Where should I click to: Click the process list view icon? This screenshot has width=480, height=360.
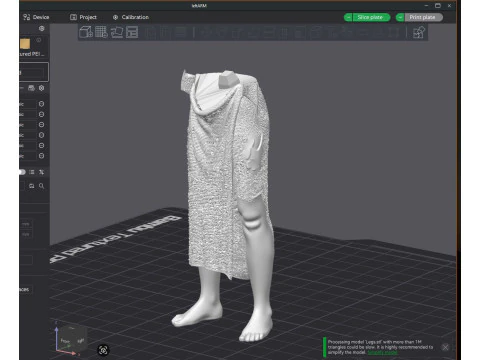point(32,172)
